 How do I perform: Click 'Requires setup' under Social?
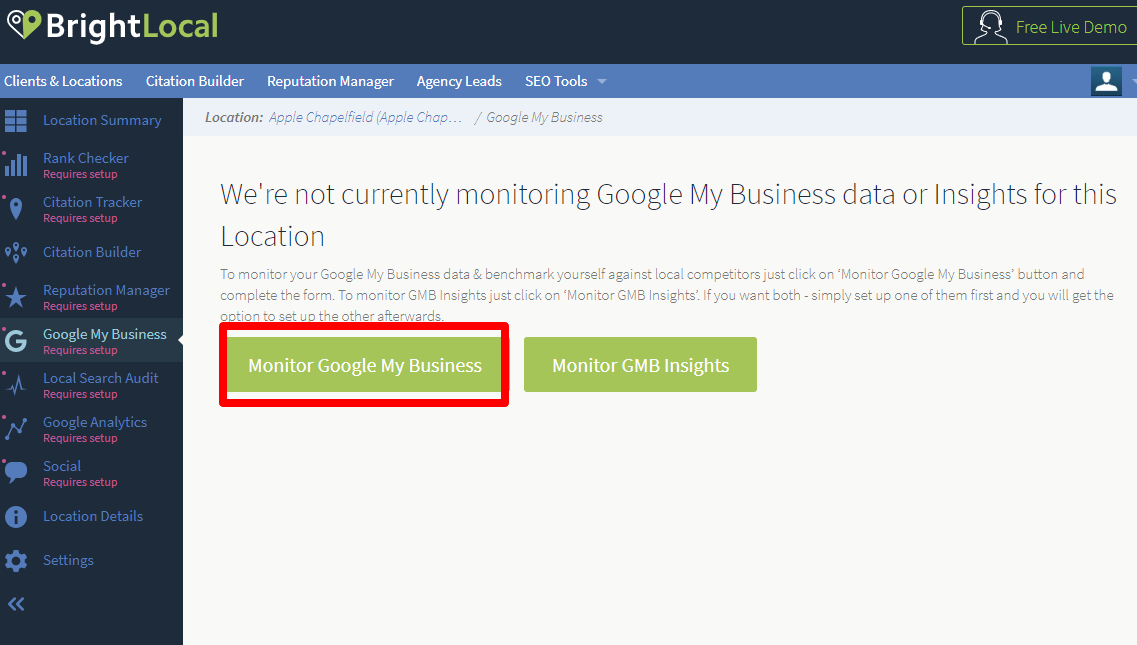tap(80, 482)
